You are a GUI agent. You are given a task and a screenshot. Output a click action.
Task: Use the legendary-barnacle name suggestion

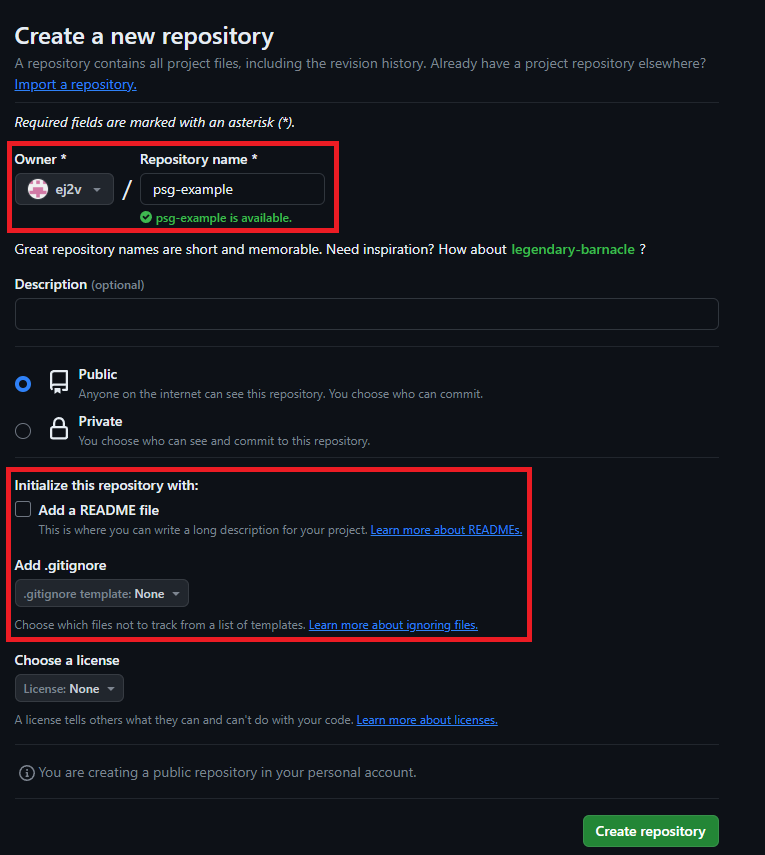[572, 249]
